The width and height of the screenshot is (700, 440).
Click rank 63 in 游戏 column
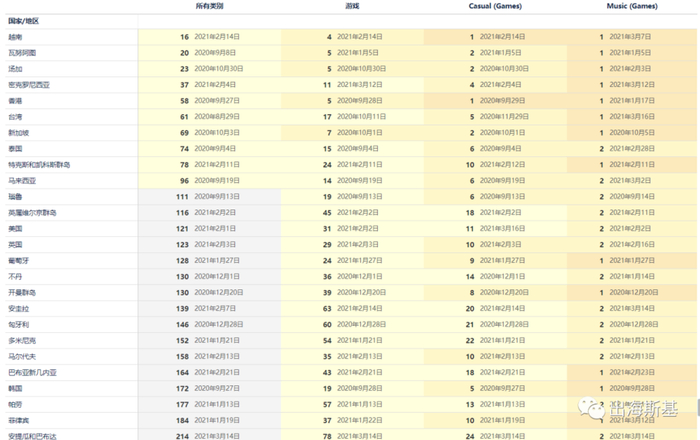point(327,309)
